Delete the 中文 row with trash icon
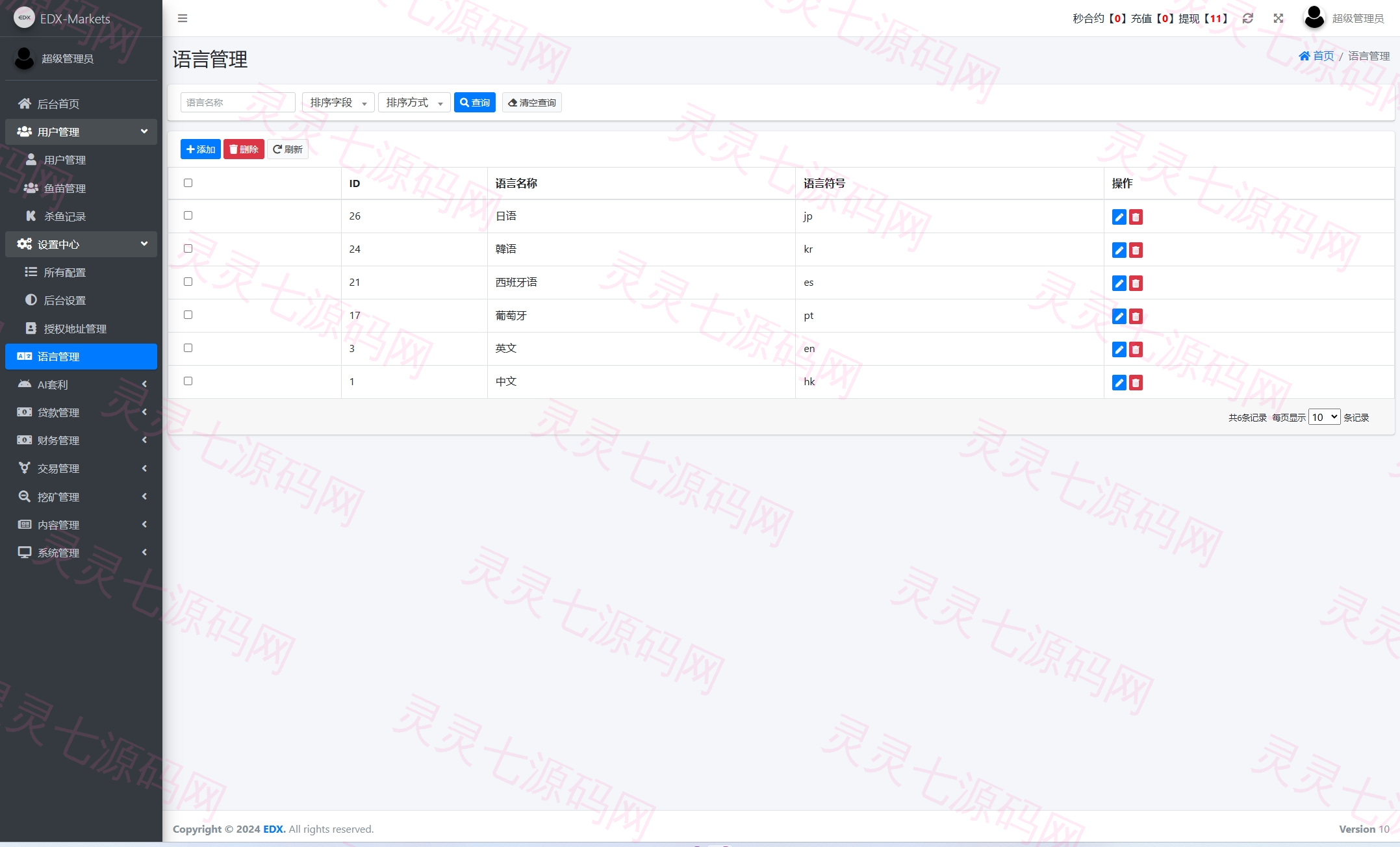This screenshot has width=1400, height=847. [x=1136, y=383]
